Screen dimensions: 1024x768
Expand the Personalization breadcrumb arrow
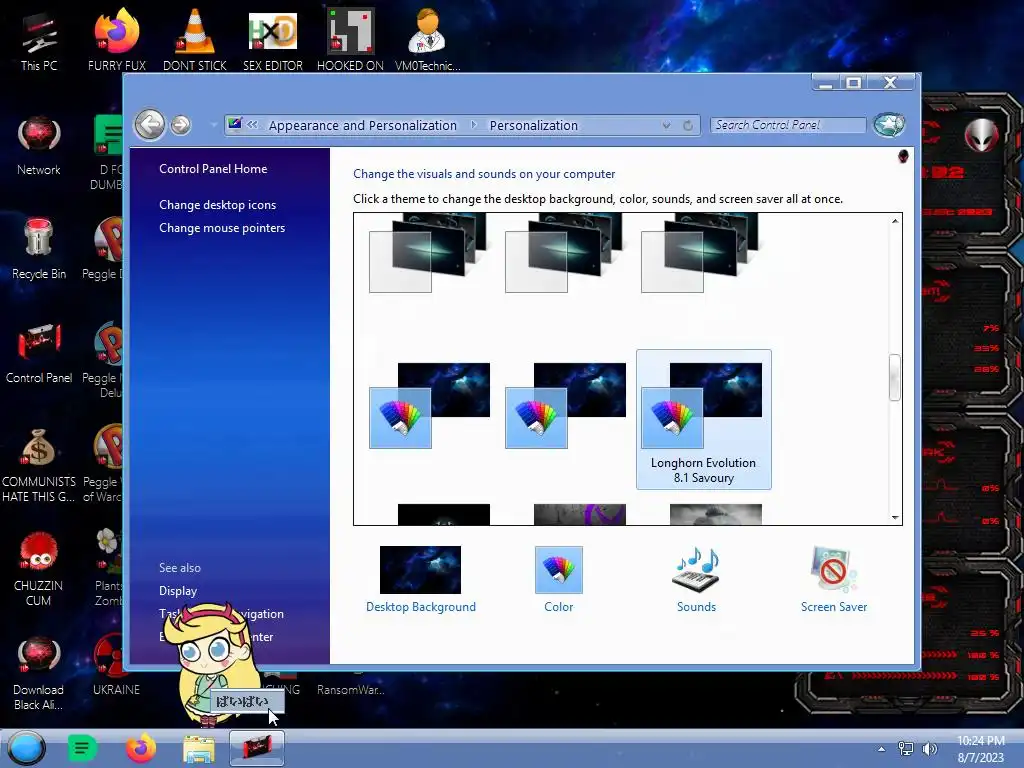pos(473,125)
